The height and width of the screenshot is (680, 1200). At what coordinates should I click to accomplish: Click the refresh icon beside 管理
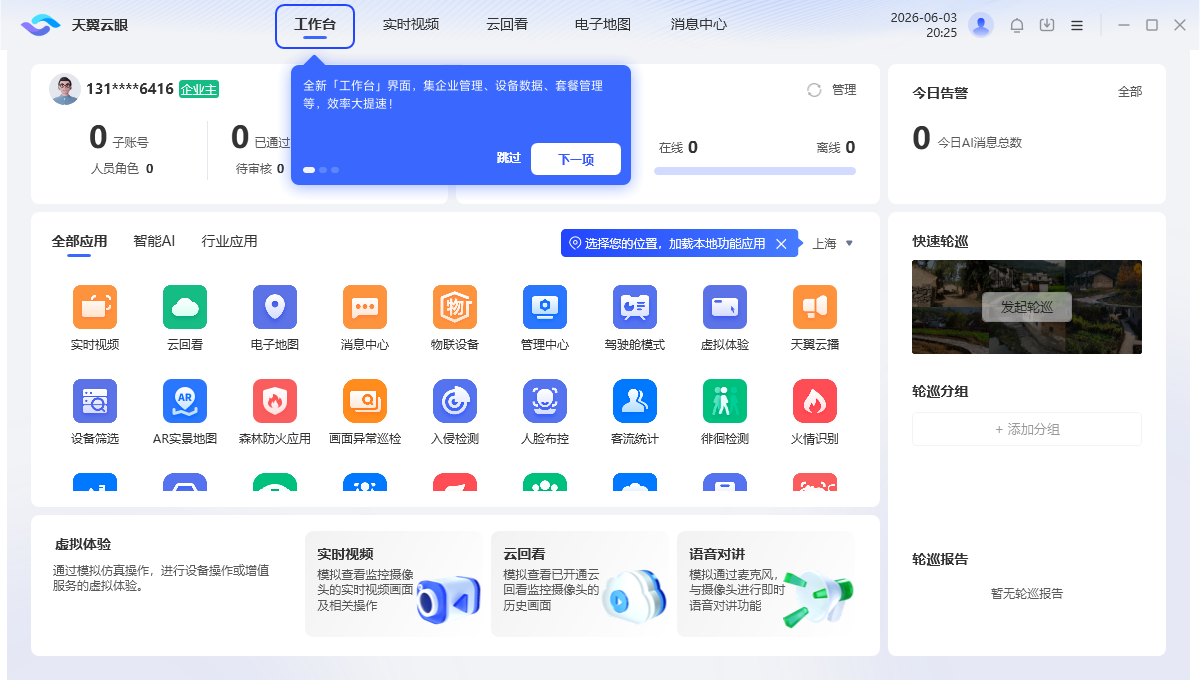pyautogui.click(x=814, y=90)
